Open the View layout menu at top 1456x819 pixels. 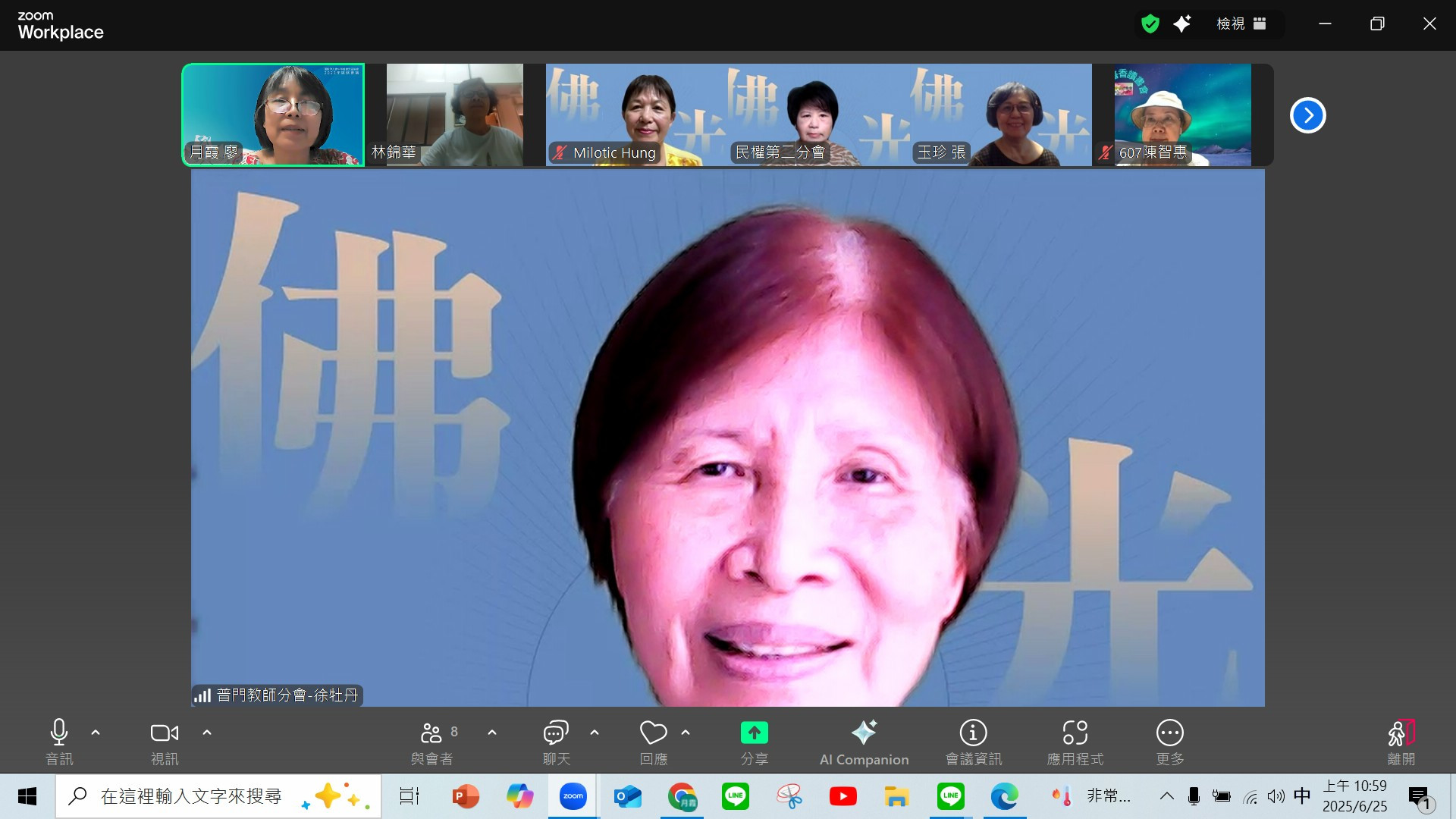1241,24
